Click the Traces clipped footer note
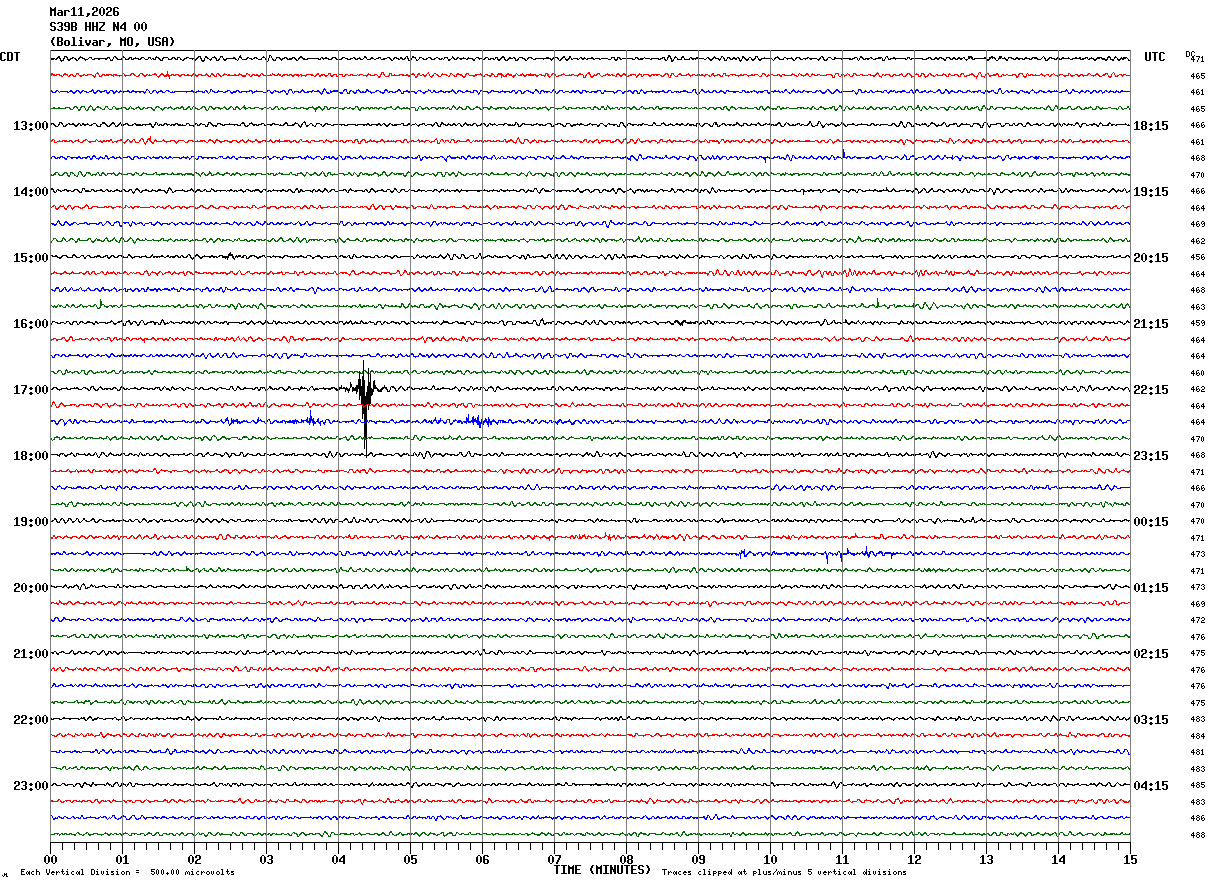The height and width of the screenshot is (886, 1210). (784, 873)
